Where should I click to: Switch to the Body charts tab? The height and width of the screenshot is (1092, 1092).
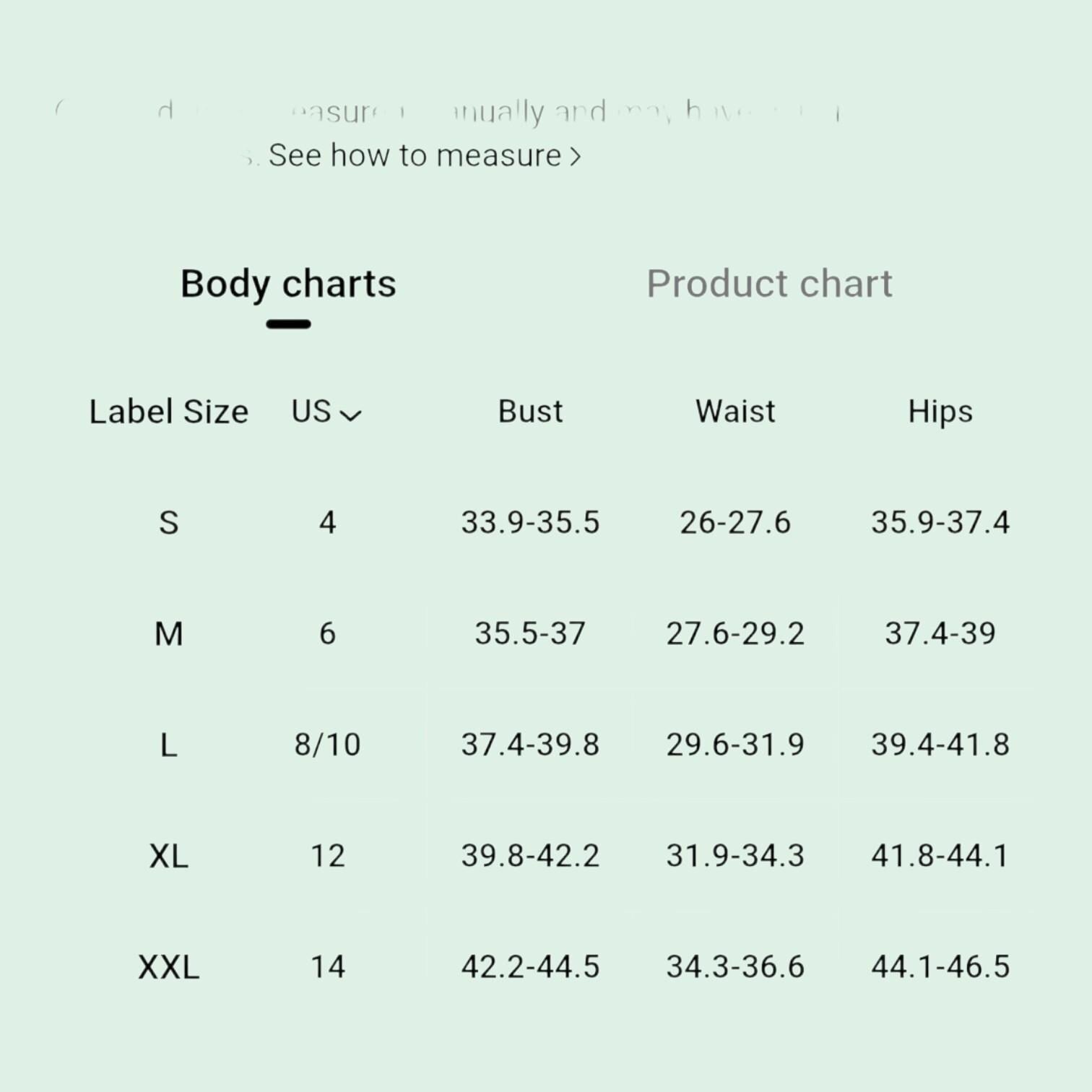click(x=288, y=284)
